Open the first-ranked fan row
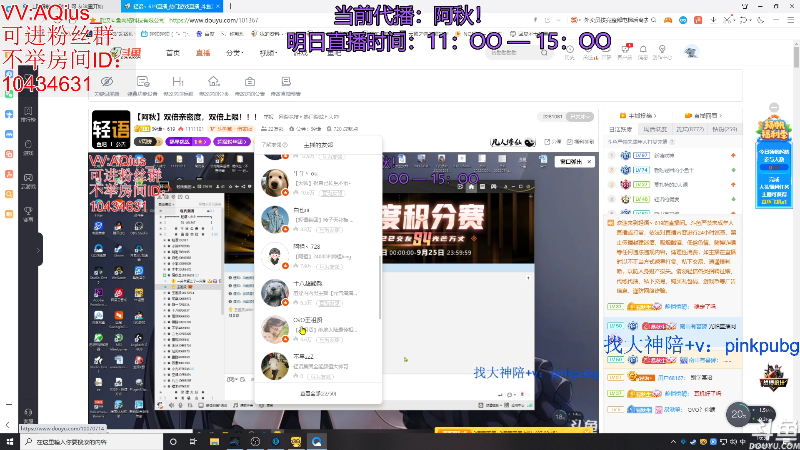Screen dimensions: 800x450 point(672,155)
